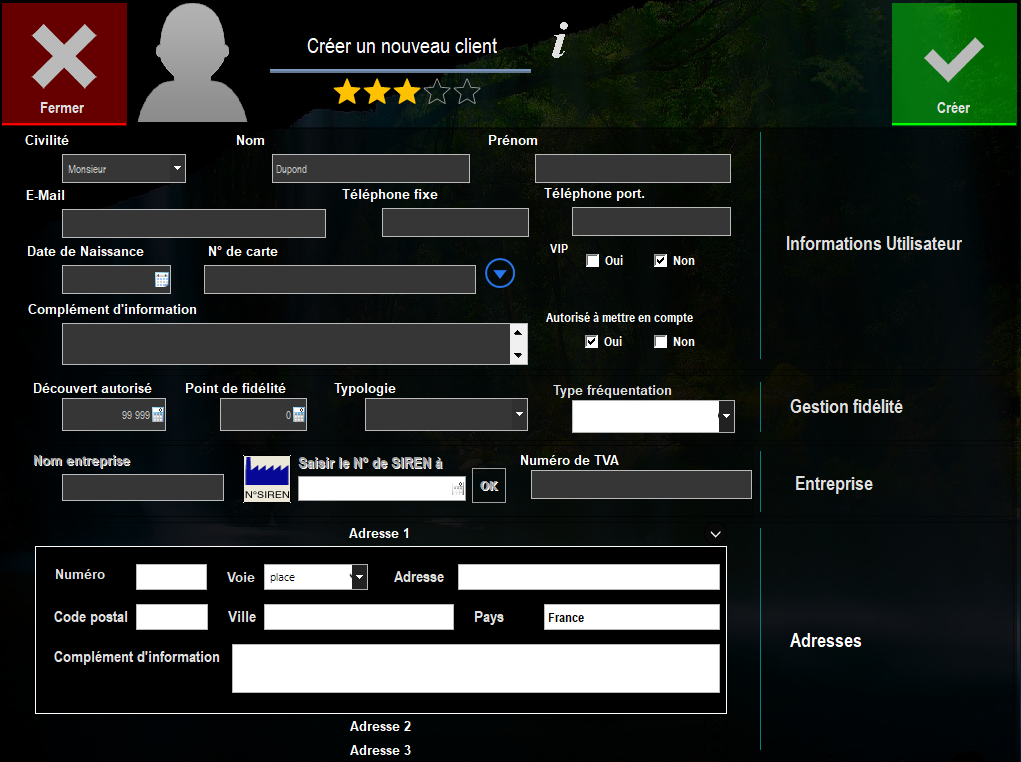Click the address Numéro input field

tap(171, 577)
